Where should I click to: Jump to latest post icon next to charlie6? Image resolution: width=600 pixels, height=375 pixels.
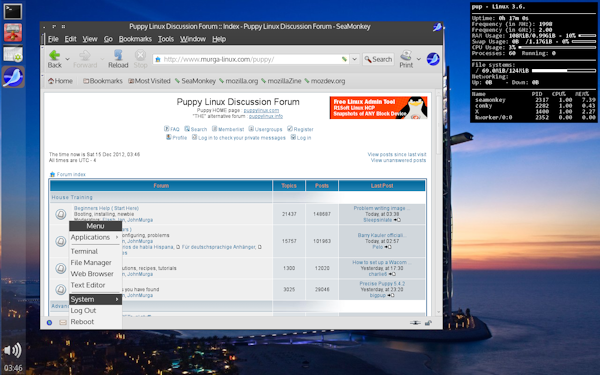tap(392, 274)
